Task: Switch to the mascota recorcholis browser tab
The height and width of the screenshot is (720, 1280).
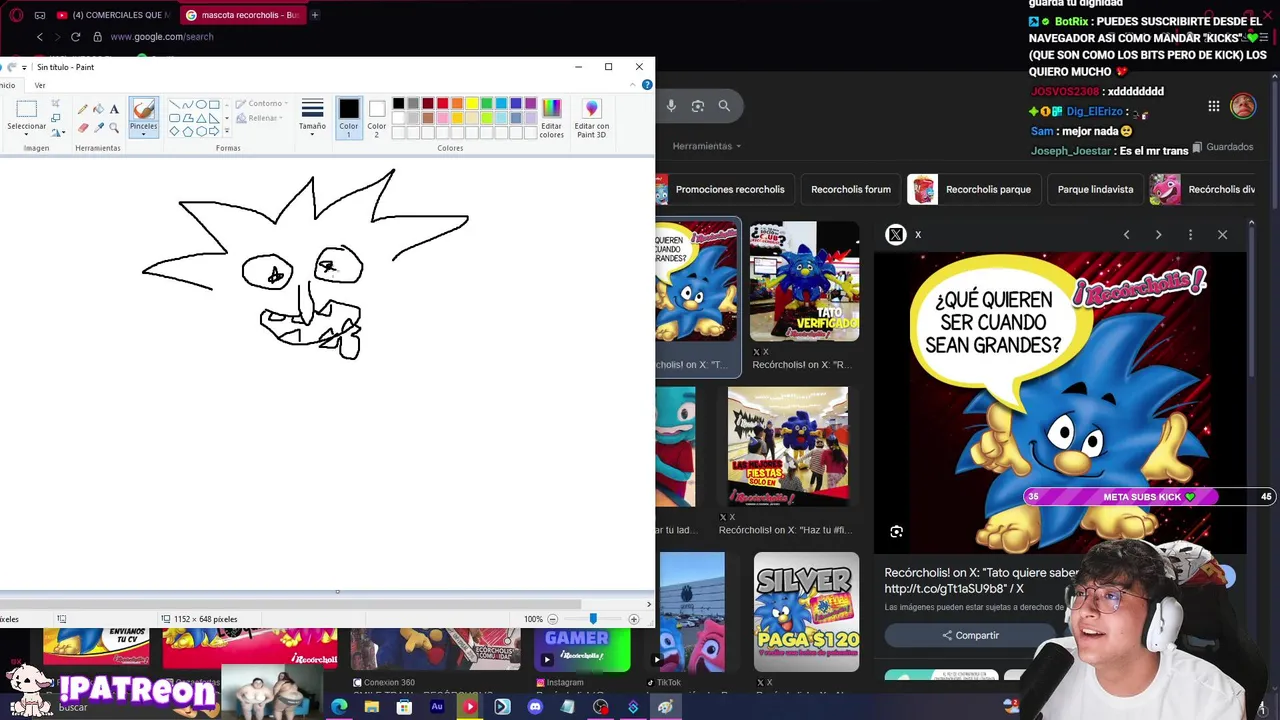Action: pos(243,15)
